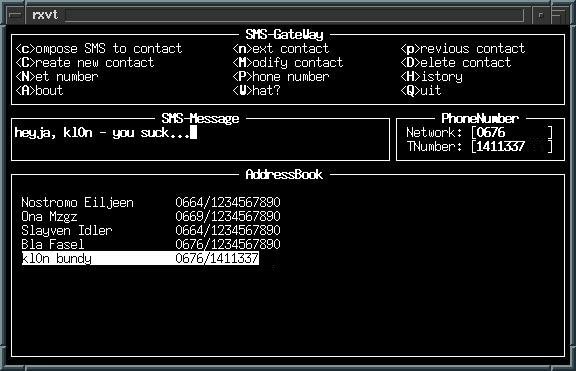Click number 0676/1234567890 of Bla Fasel

coord(228,244)
